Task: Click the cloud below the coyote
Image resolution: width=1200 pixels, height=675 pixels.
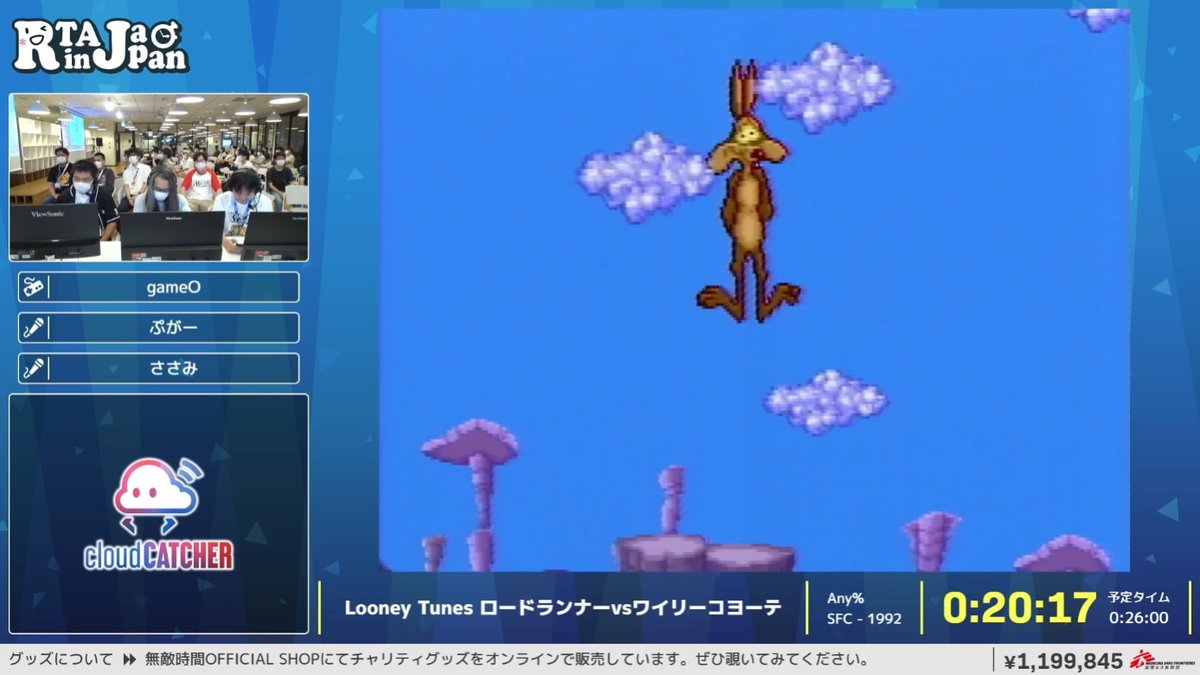Action: (826, 400)
